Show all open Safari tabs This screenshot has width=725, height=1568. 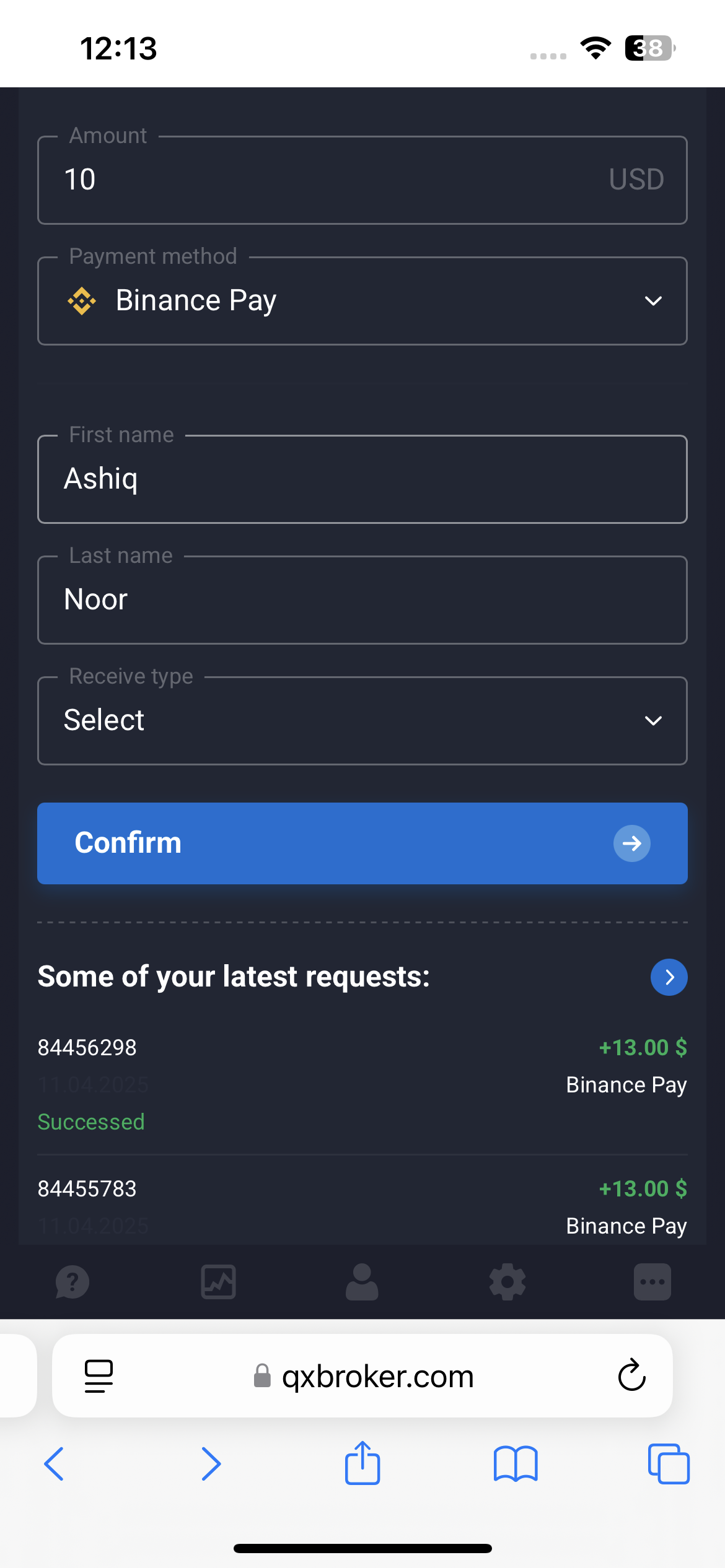pos(669,1464)
